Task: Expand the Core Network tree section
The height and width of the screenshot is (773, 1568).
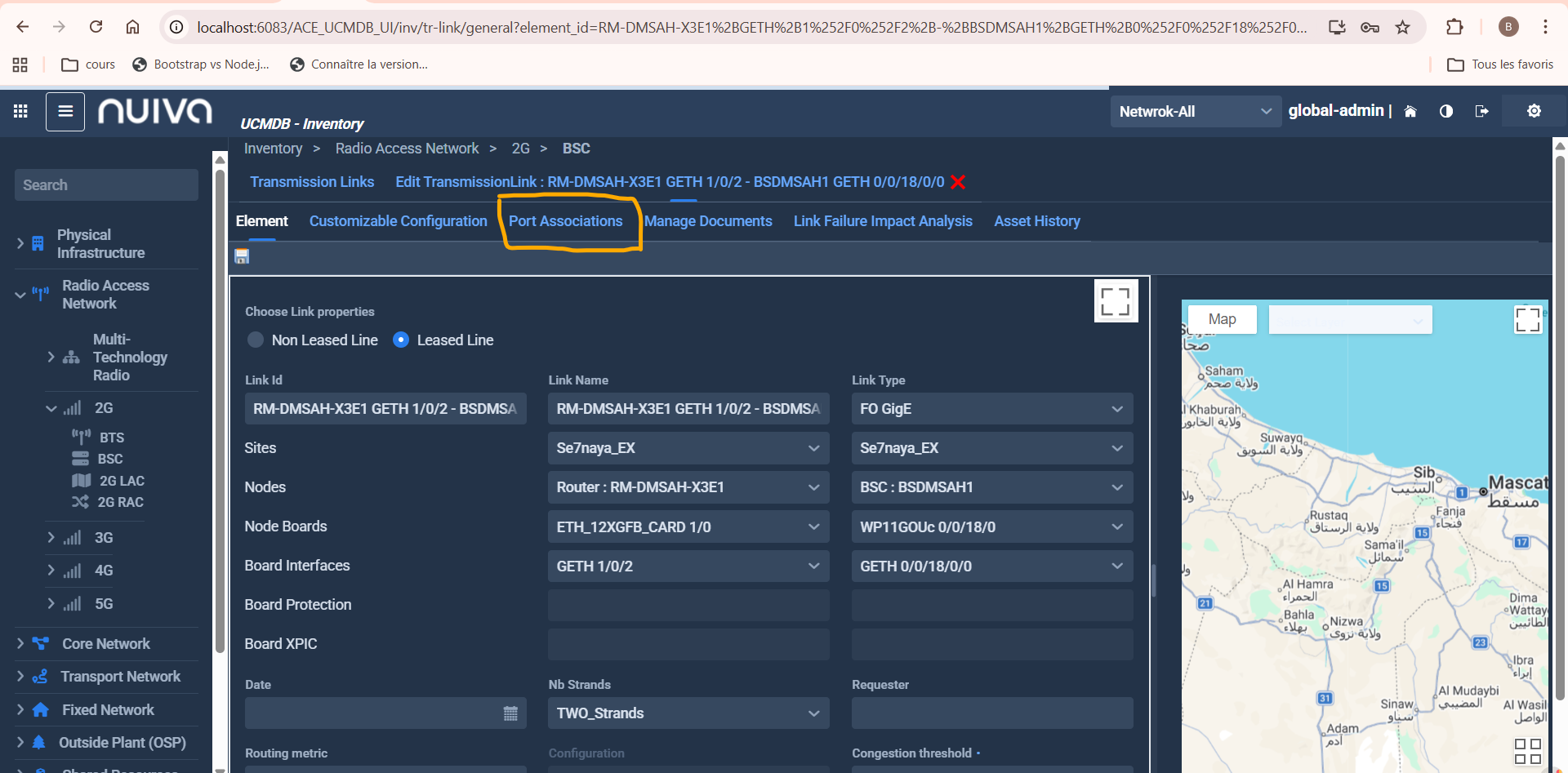Action: (20, 644)
